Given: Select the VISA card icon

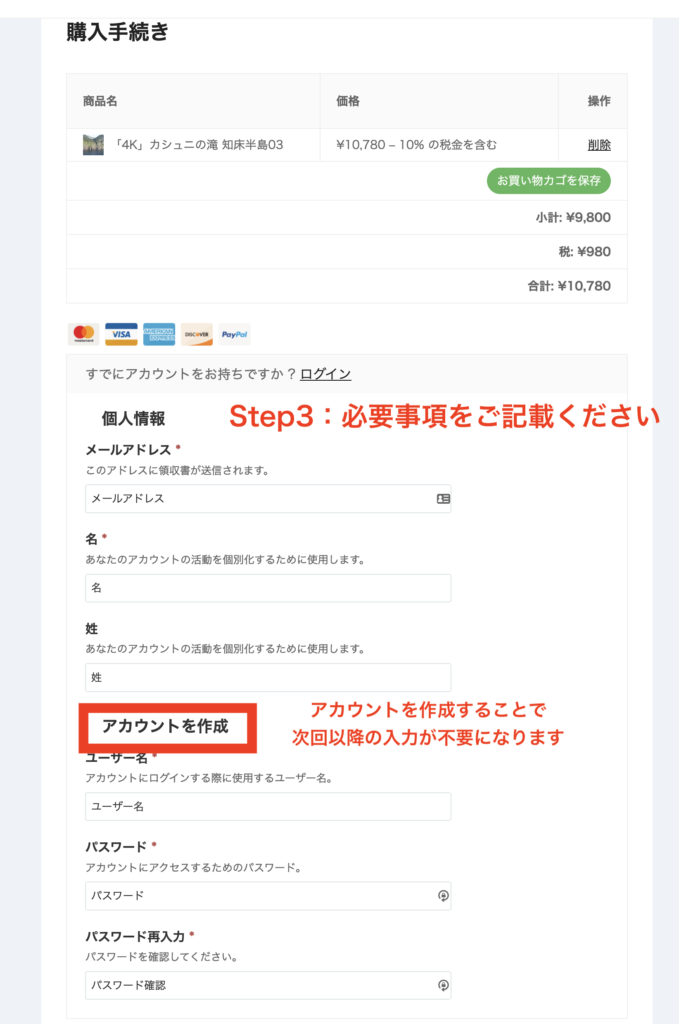Looking at the screenshot, I should point(121,334).
